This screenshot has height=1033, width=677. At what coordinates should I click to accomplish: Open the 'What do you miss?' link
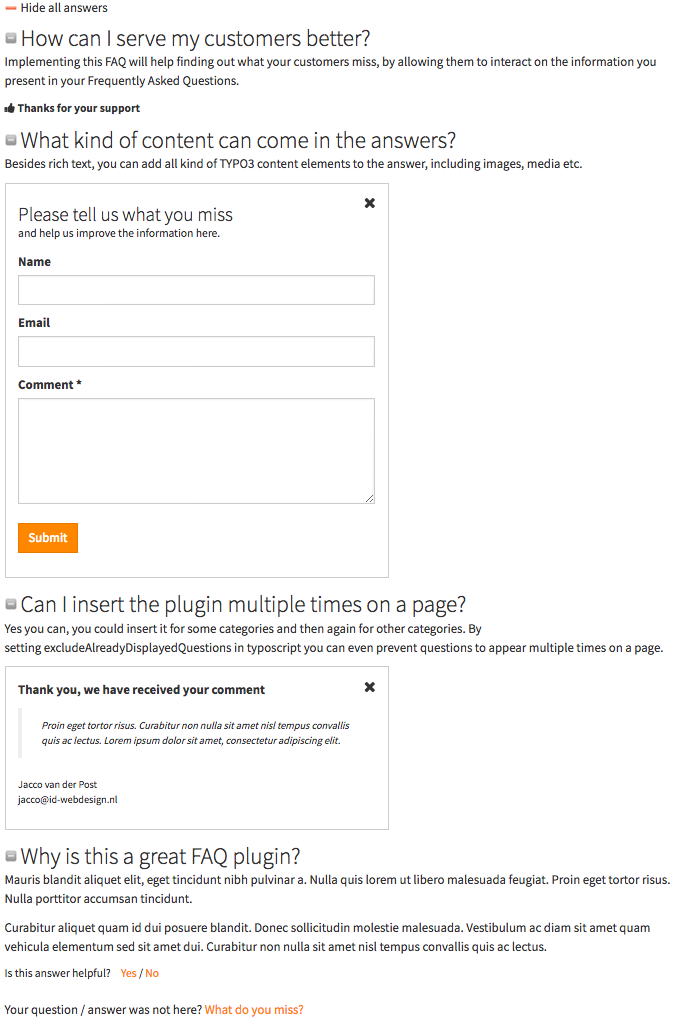[x=254, y=1010]
